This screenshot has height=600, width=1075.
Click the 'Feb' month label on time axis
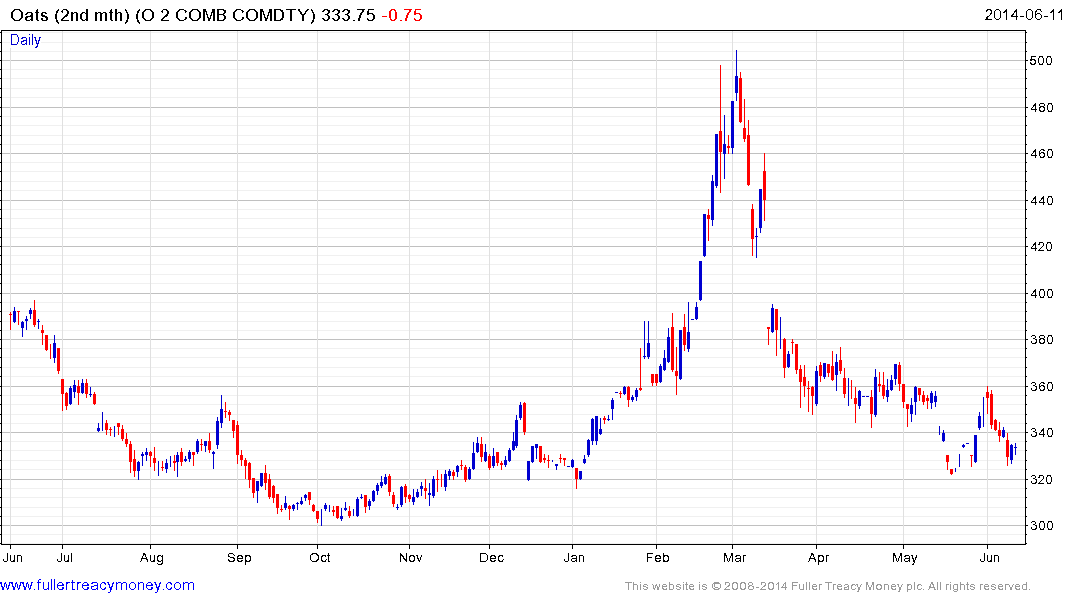[x=657, y=557]
